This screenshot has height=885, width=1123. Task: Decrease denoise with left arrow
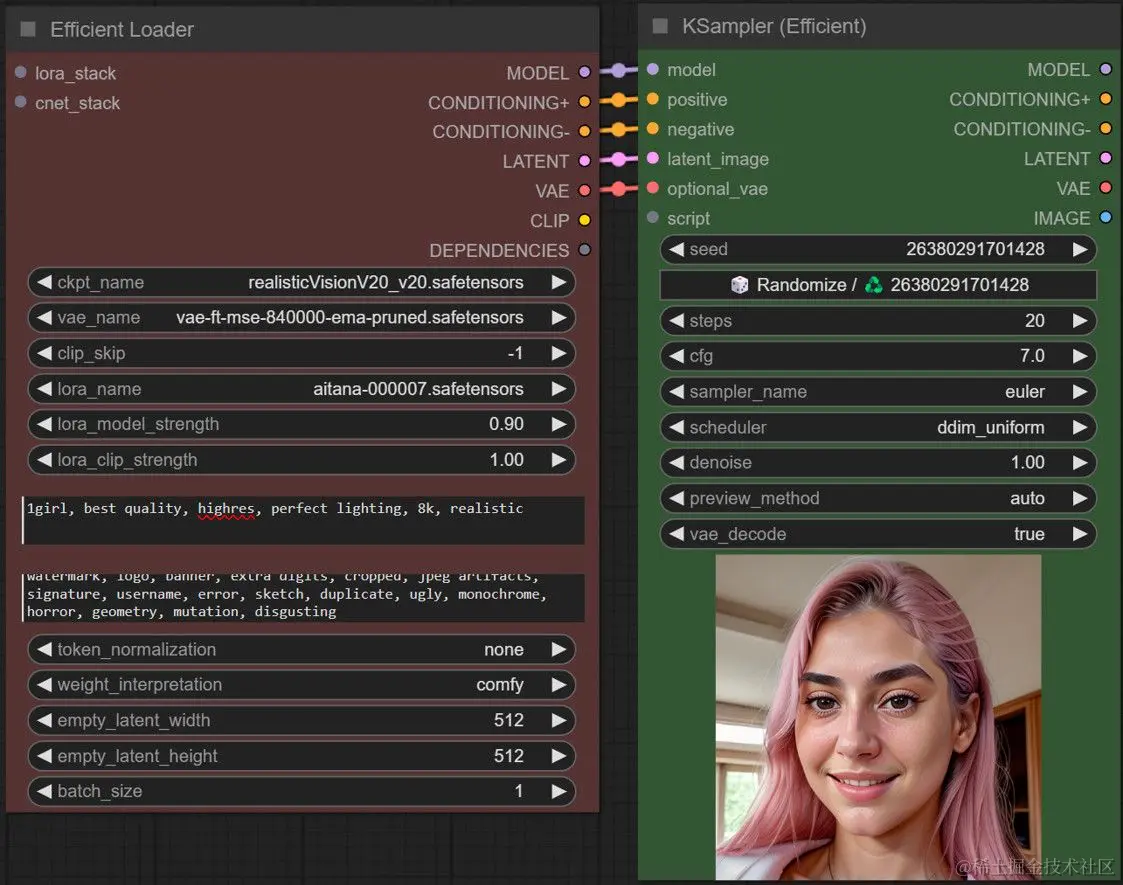(677, 463)
